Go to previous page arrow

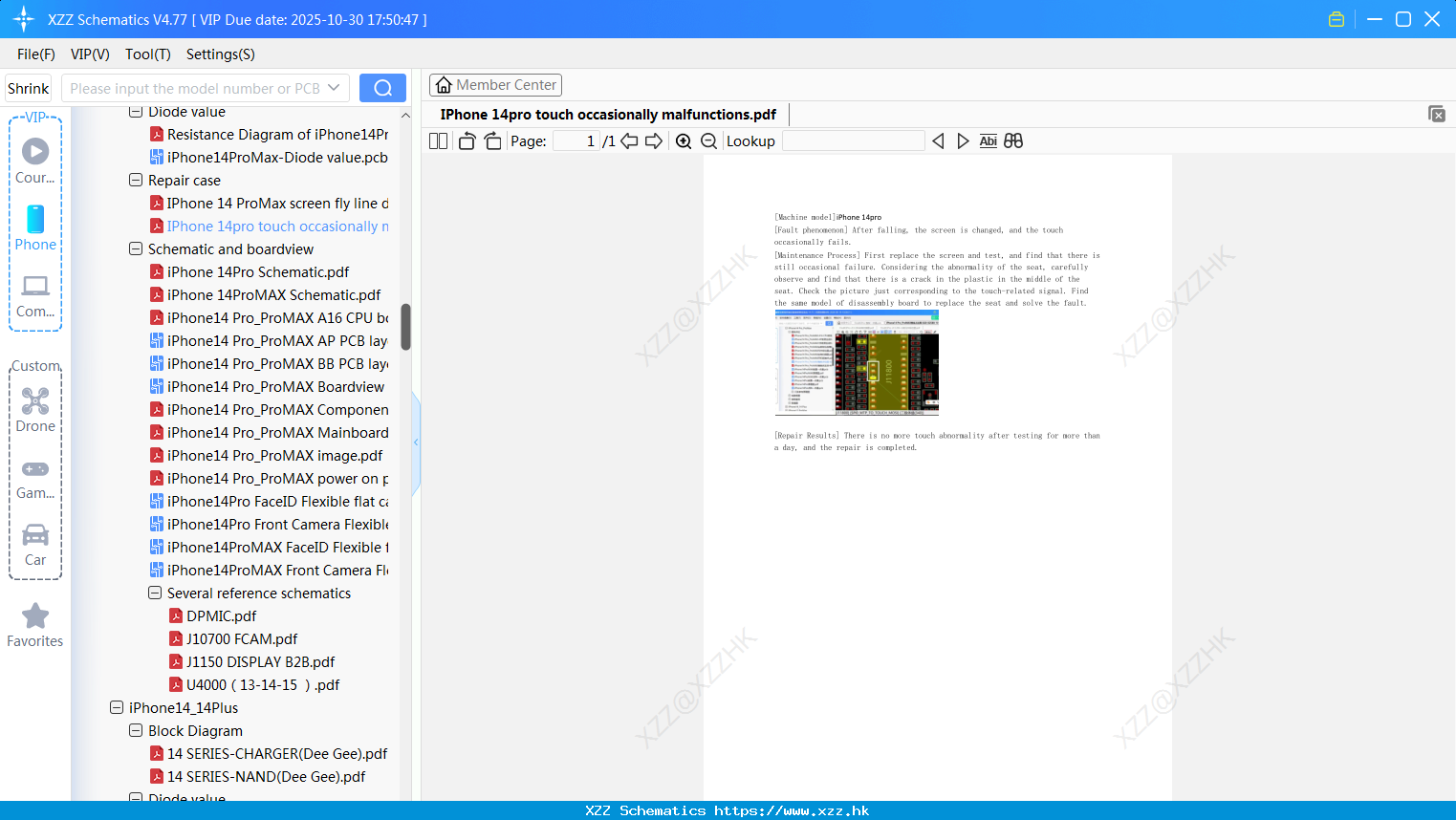[x=629, y=141]
